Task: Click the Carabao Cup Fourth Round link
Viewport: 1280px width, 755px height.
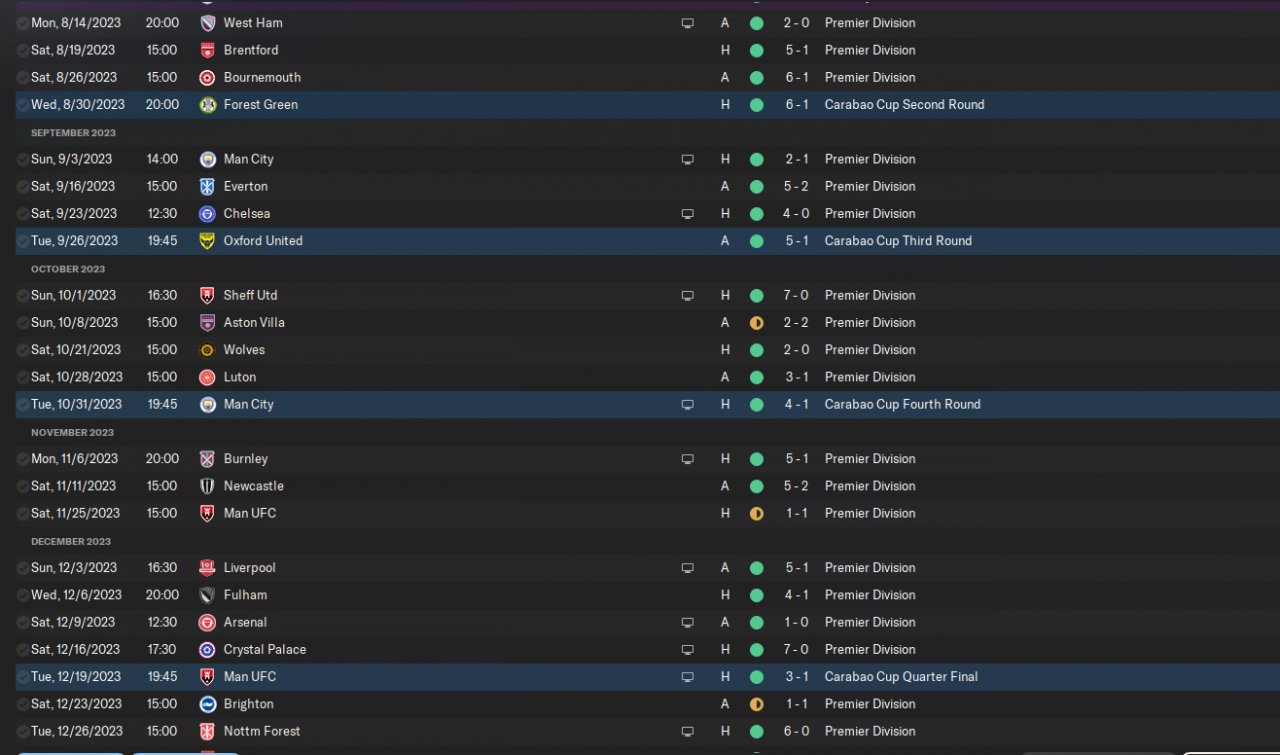Action: tap(902, 405)
